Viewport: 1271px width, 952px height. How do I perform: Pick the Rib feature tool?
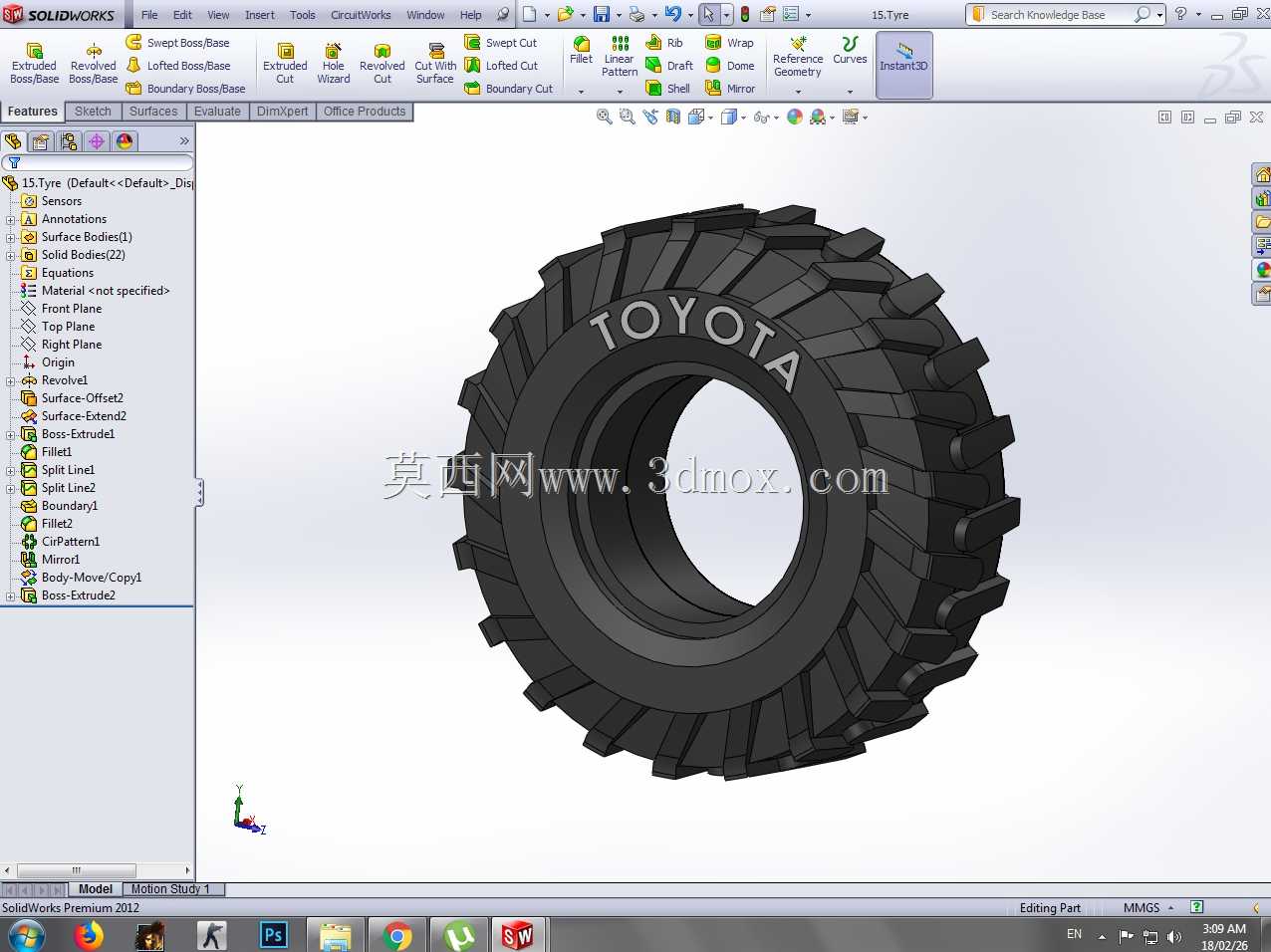click(664, 43)
